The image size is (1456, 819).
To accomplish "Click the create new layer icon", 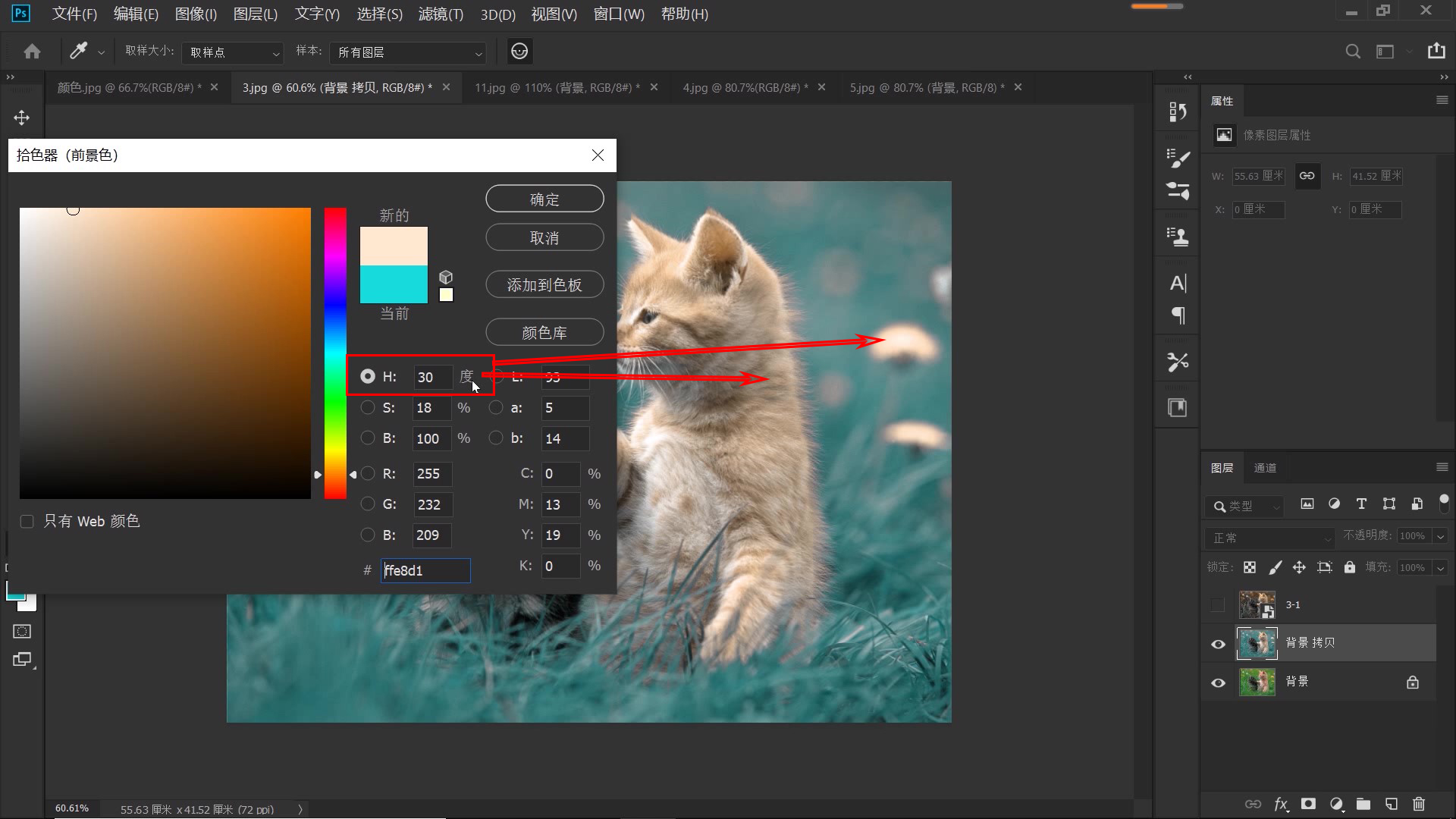I will point(1392,804).
